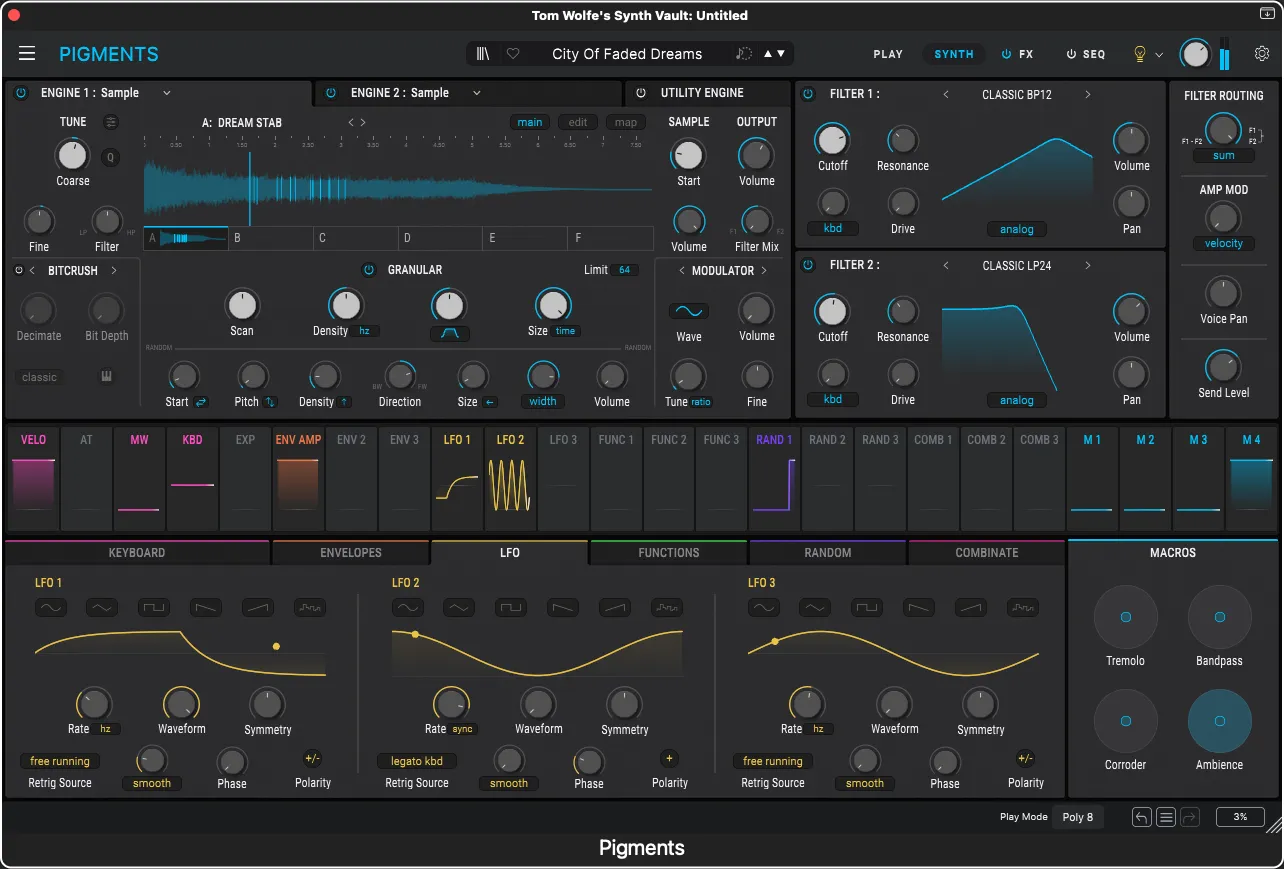Image resolution: width=1284 pixels, height=869 pixels.
Task: Click the master volume knob
Action: tap(1196, 54)
